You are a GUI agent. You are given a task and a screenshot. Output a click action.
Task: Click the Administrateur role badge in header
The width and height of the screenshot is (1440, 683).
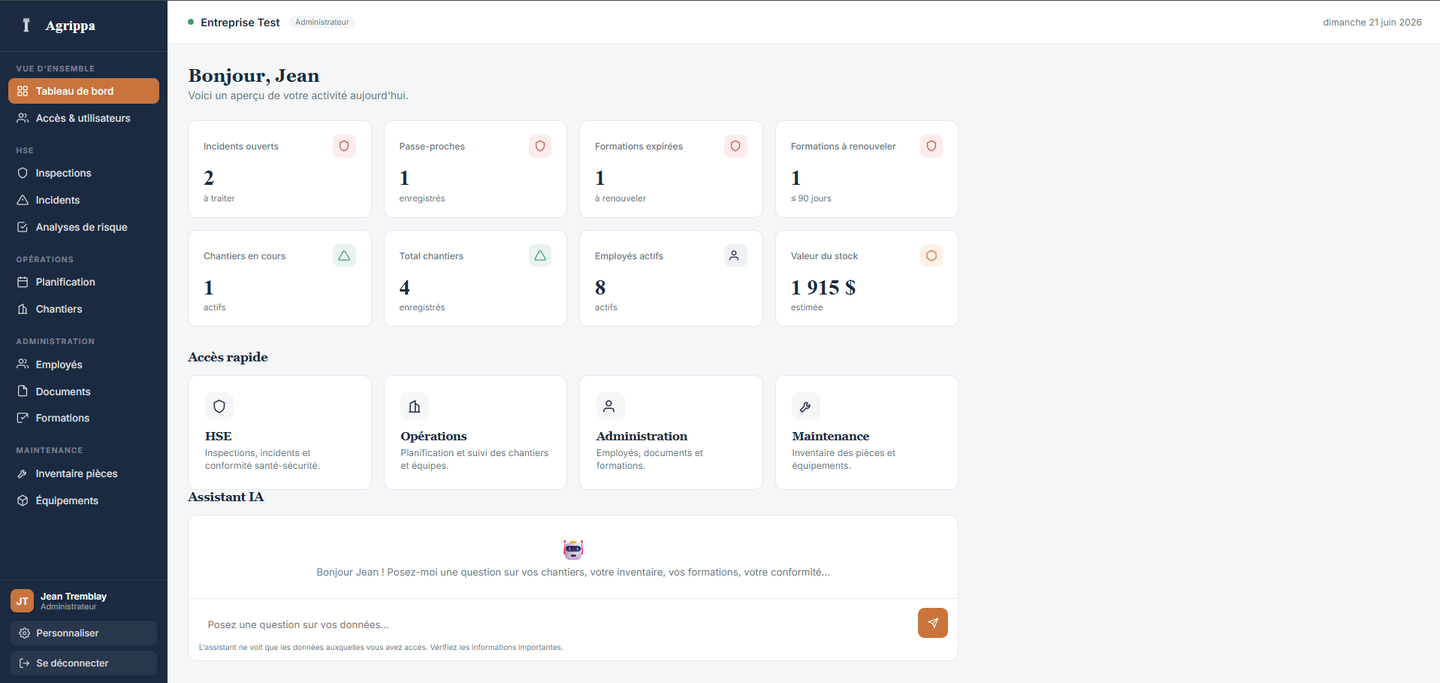pyautogui.click(x=322, y=22)
